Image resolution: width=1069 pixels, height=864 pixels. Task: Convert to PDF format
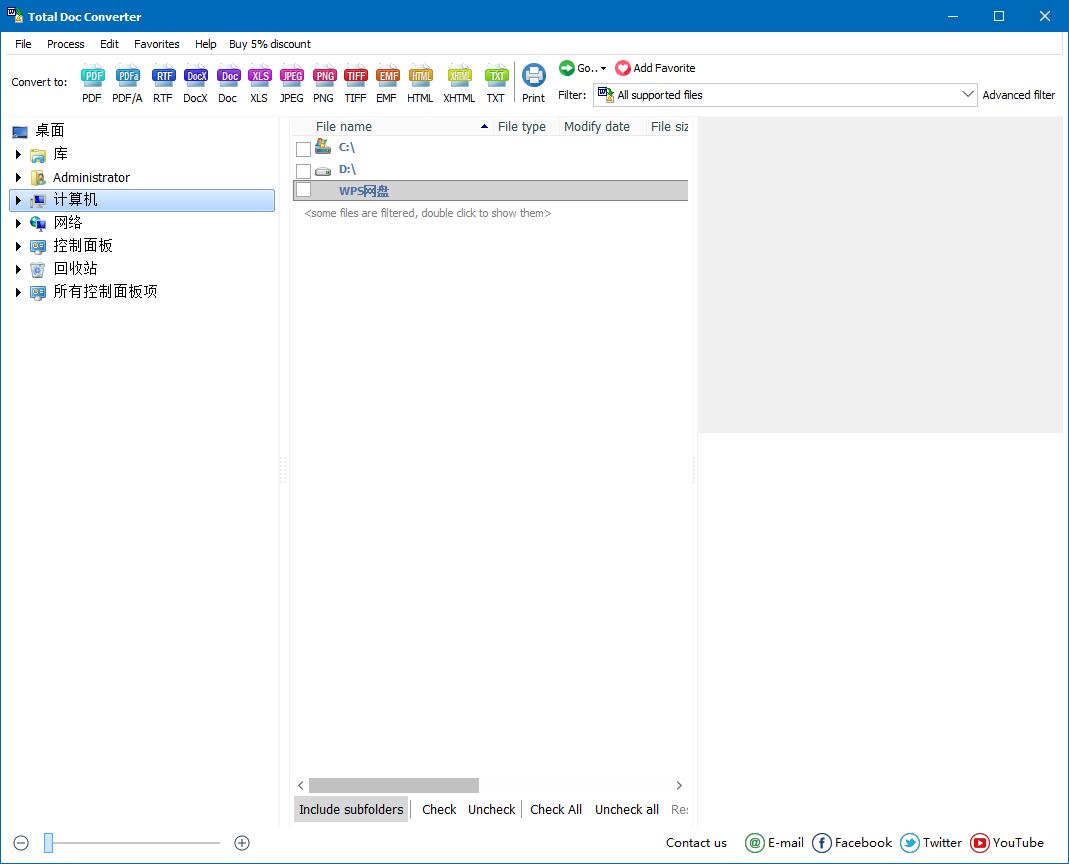click(x=92, y=83)
